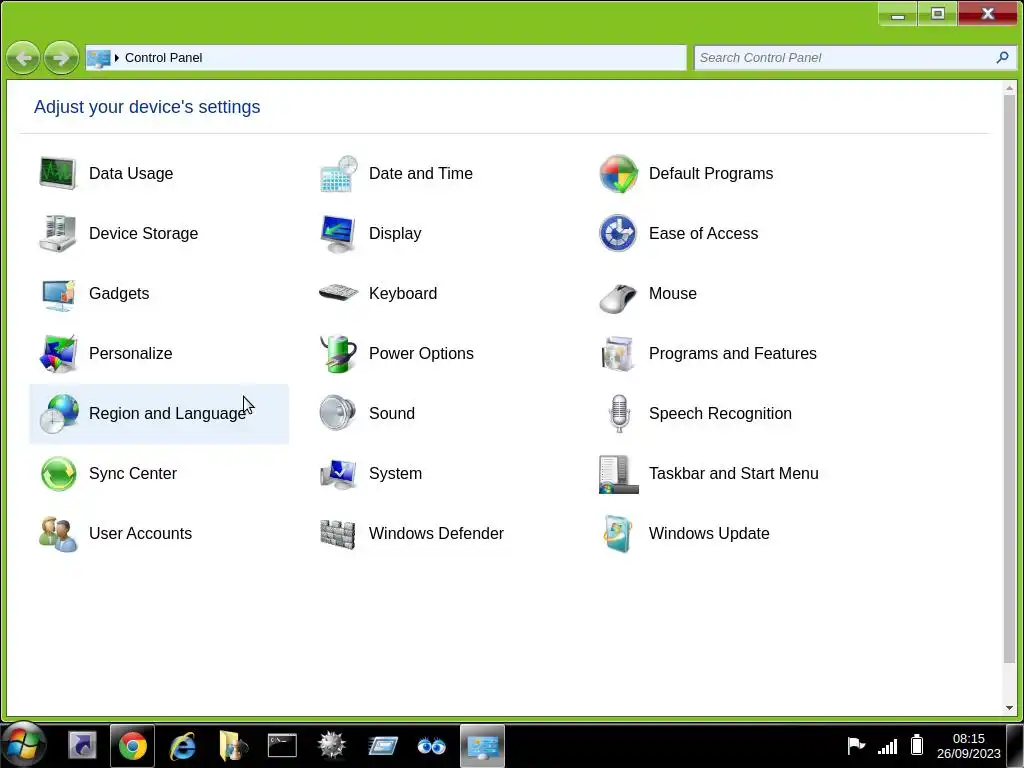Expand the Control Panel breadcrumb arrow
Screen dimensions: 1024x768
[x=117, y=58]
